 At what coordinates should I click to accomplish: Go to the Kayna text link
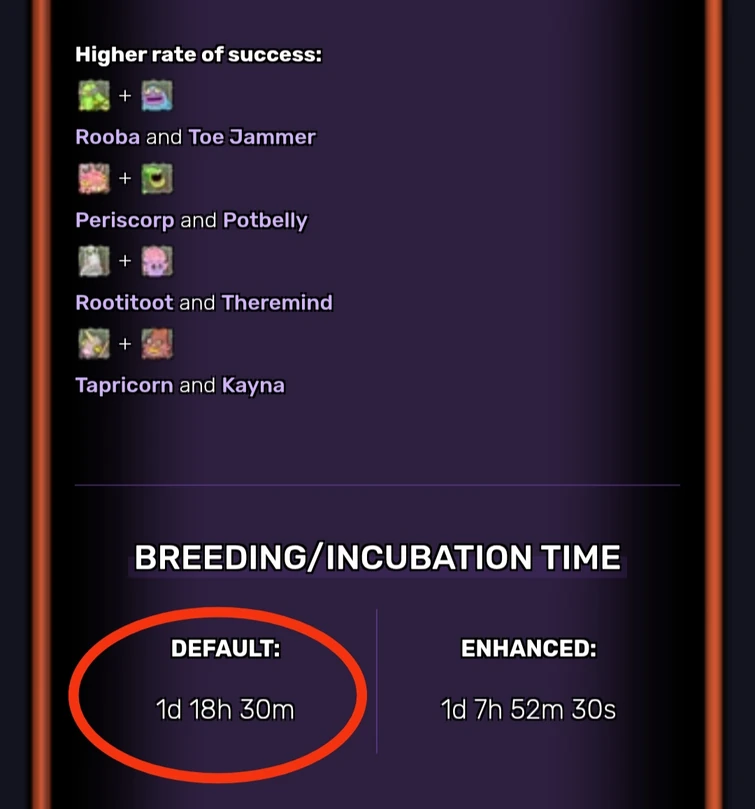click(x=252, y=385)
